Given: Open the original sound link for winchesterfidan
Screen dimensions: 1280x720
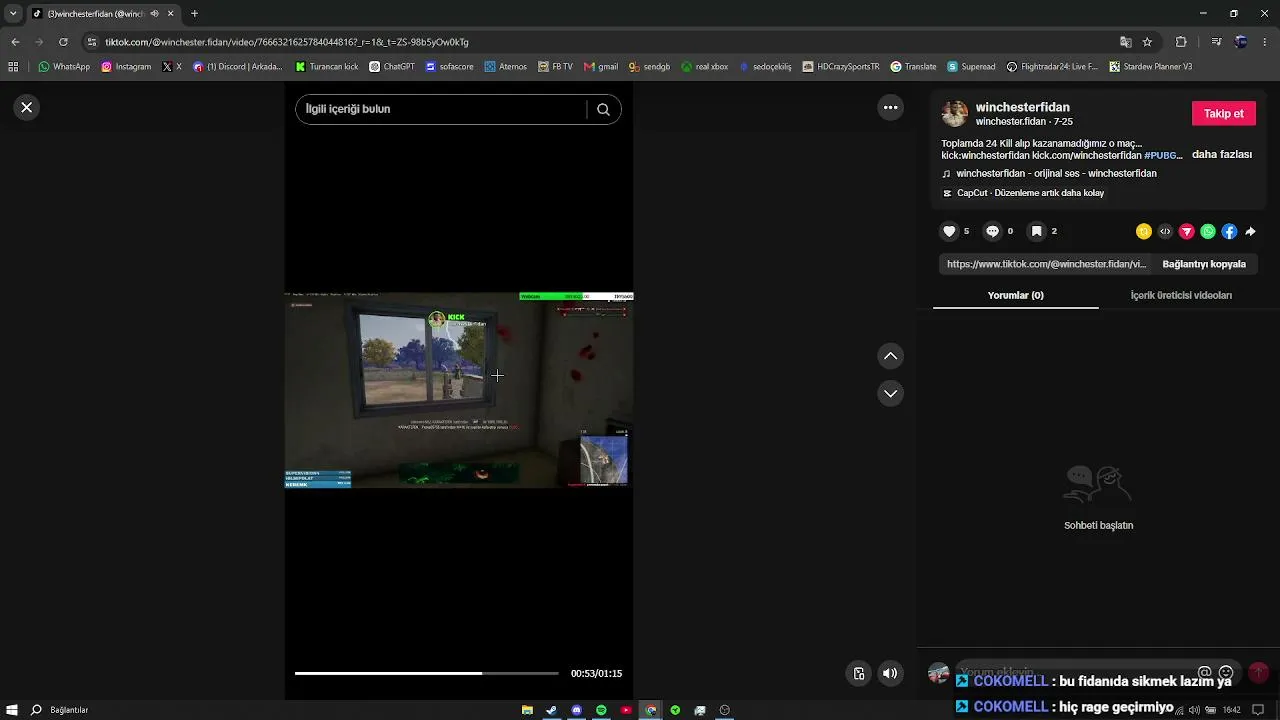Looking at the screenshot, I should point(1056,174).
